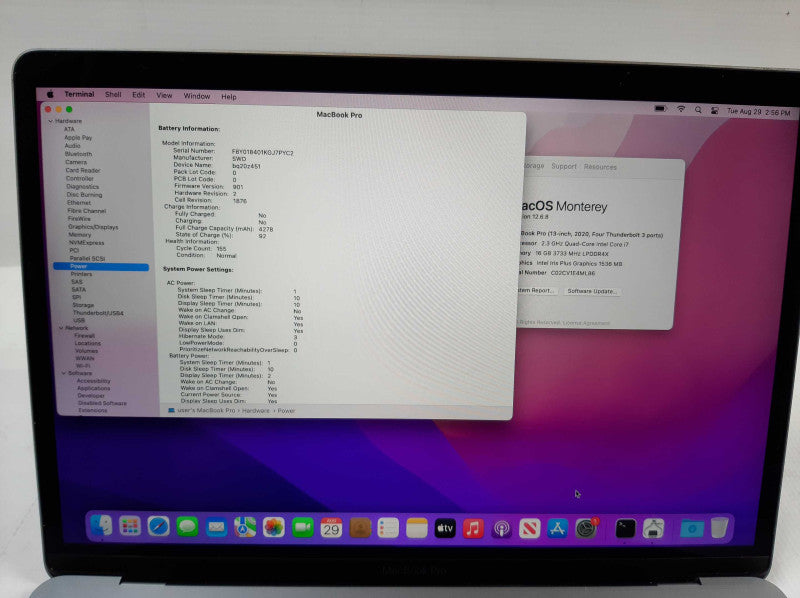Open Downloads folder in the Dock
This screenshot has width=800, height=598.
click(691, 529)
